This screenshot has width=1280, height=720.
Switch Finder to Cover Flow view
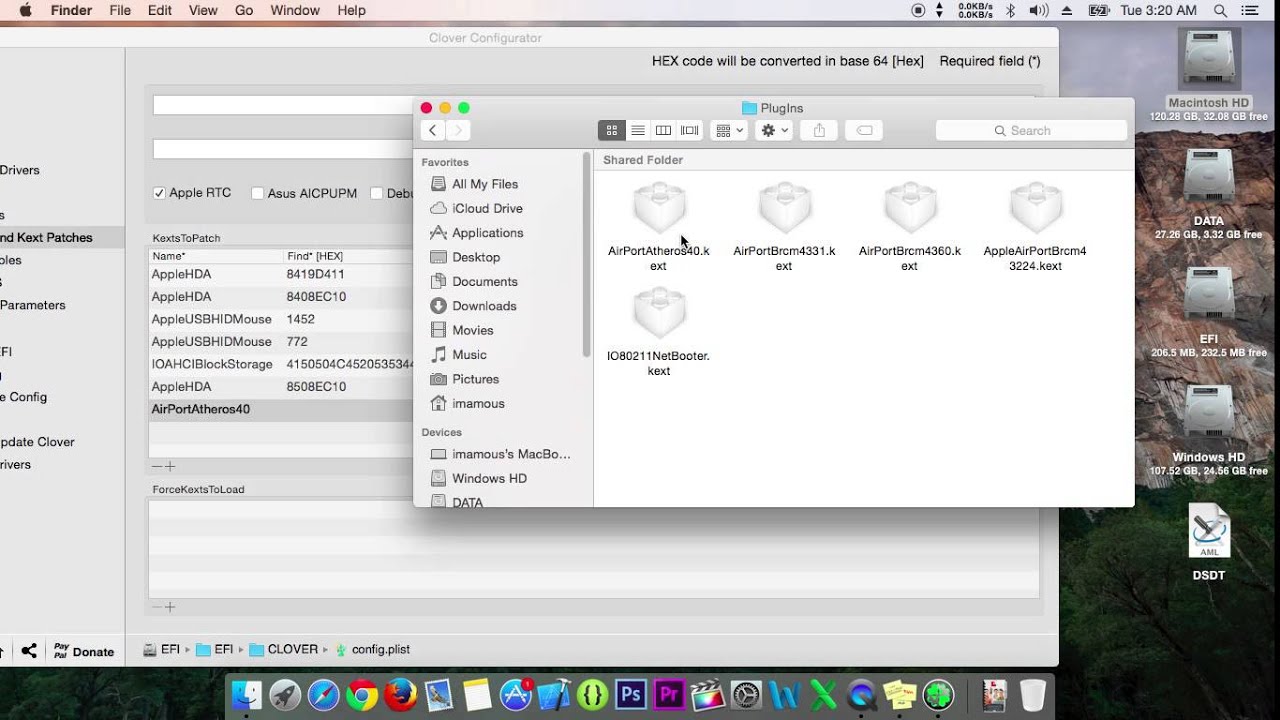pos(690,131)
